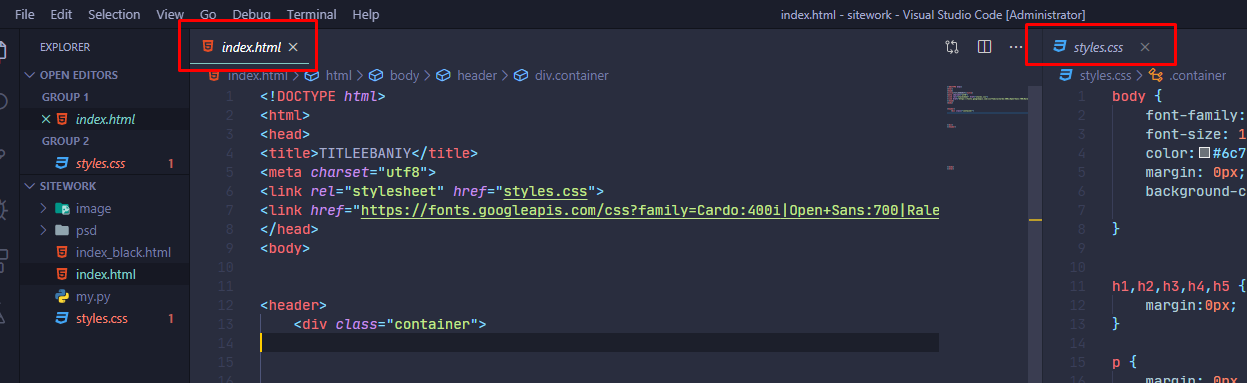
Task: Click the body breadcrumb segment
Action: click(404, 75)
